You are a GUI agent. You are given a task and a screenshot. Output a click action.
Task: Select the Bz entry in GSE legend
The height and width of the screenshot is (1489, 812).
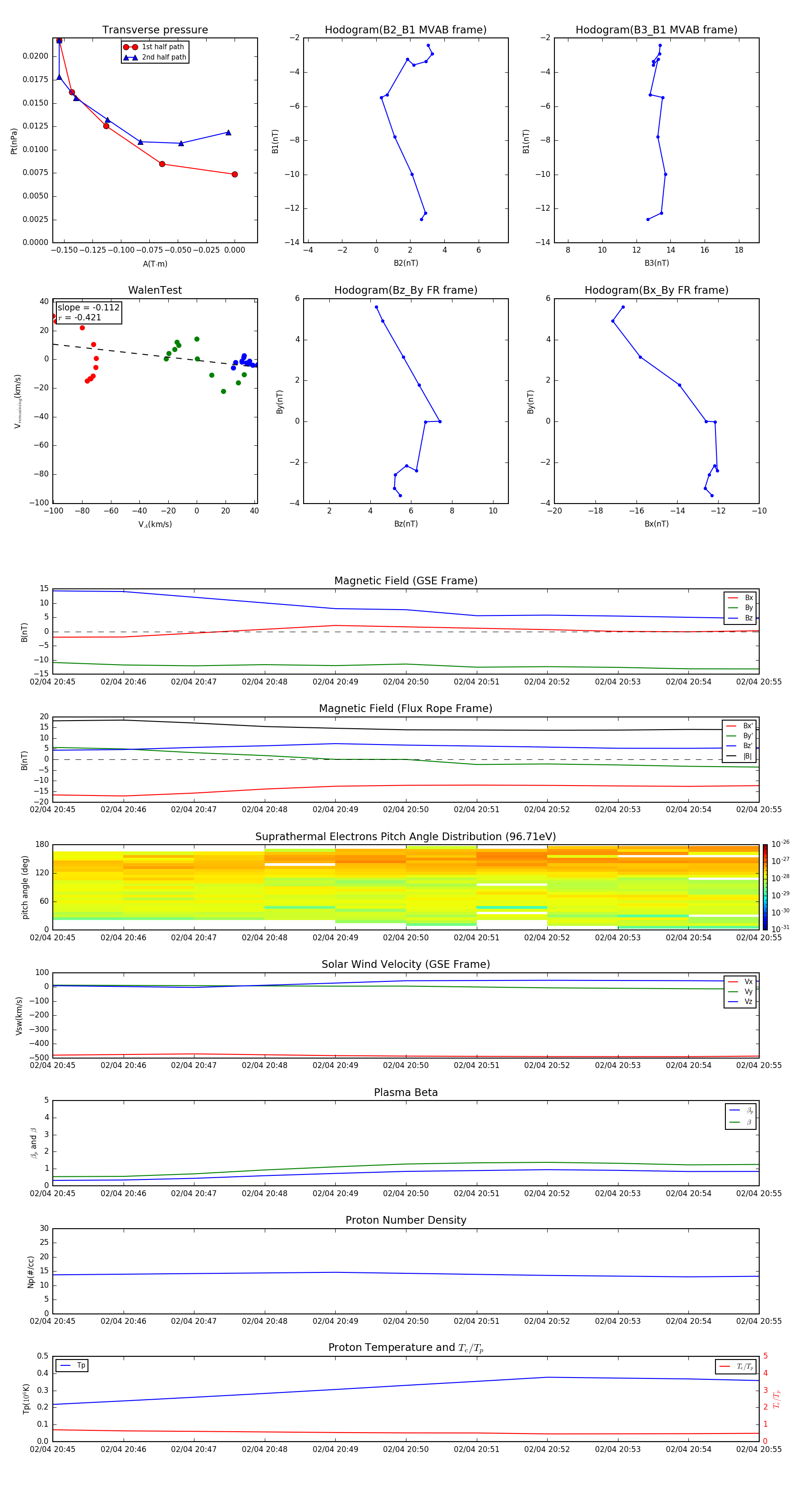(x=740, y=618)
